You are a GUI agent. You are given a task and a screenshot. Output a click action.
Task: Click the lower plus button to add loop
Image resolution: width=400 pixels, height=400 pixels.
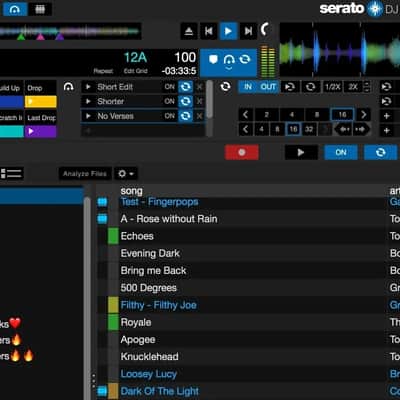pyautogui.click(x=386, y=130)
